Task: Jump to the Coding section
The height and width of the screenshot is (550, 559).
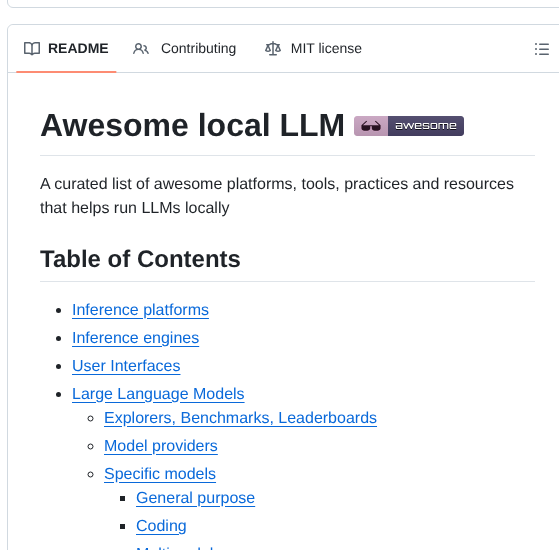Action: 161,526
